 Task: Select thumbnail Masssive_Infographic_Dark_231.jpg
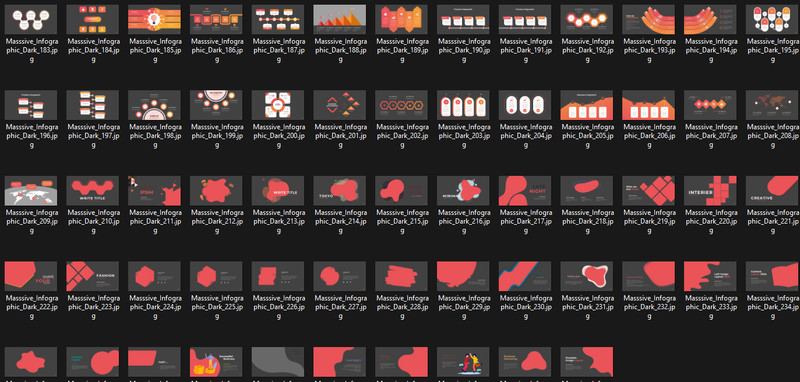[x=586, y=276]
